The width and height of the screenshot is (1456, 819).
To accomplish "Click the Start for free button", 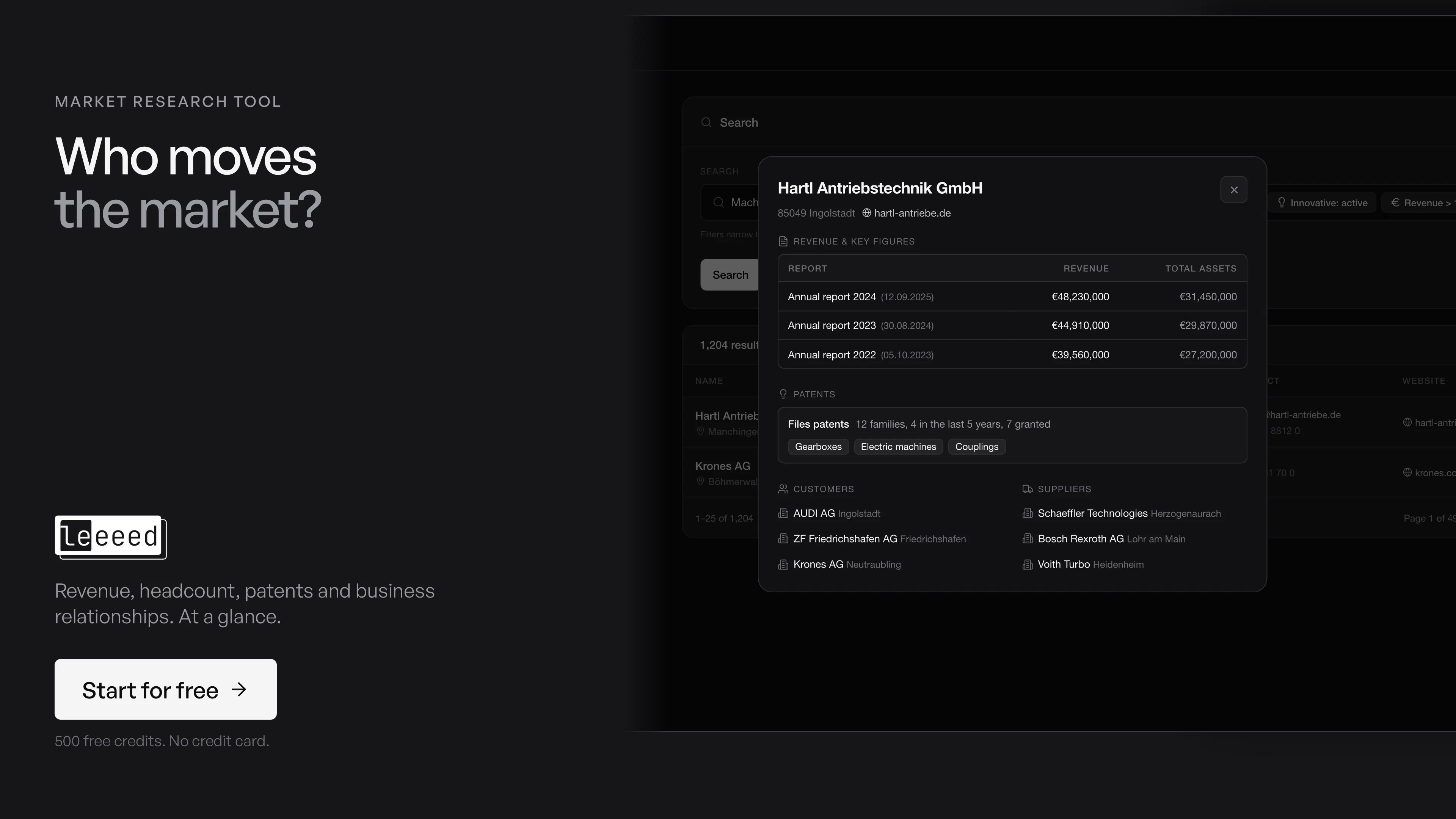I will pyautogui.click(x=166, y=689).
